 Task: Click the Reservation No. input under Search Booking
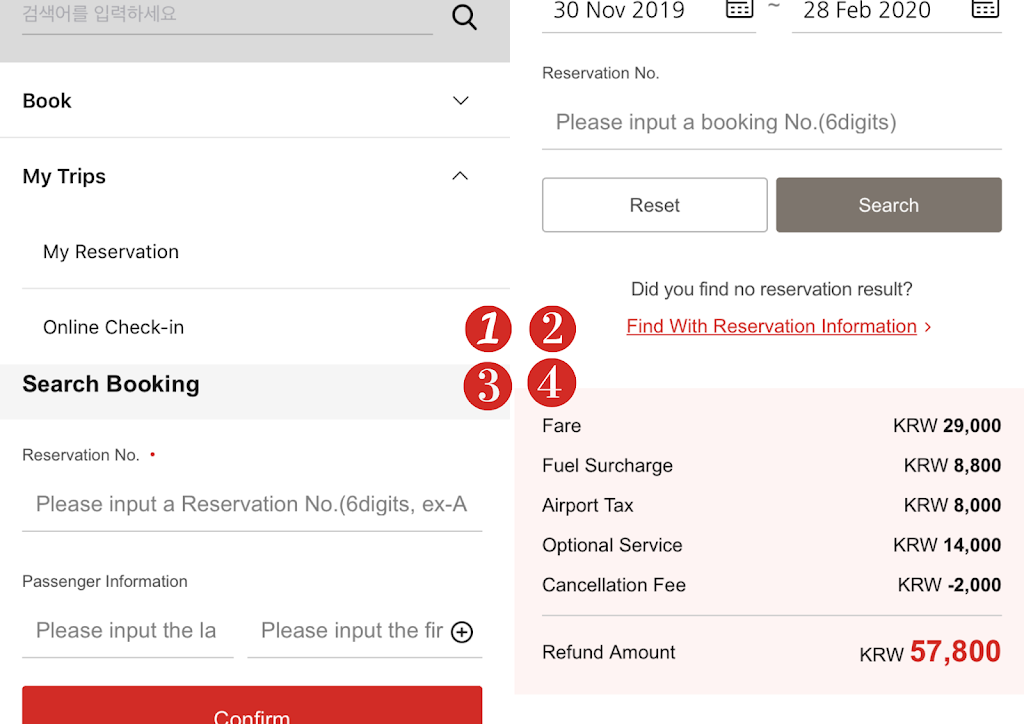[252, 504]
